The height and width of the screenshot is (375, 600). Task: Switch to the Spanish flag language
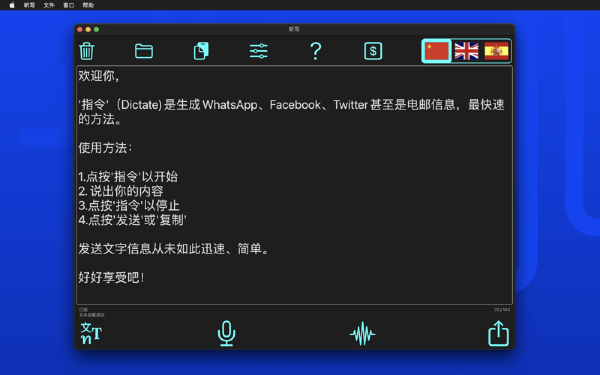[x=496, y=51]
